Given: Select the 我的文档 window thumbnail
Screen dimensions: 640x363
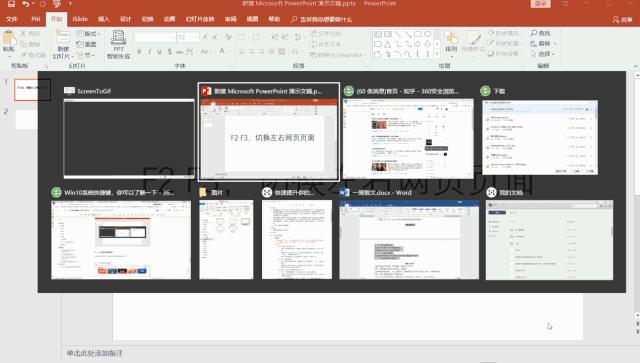Looking at the screenshot, I should pos(549,240).
